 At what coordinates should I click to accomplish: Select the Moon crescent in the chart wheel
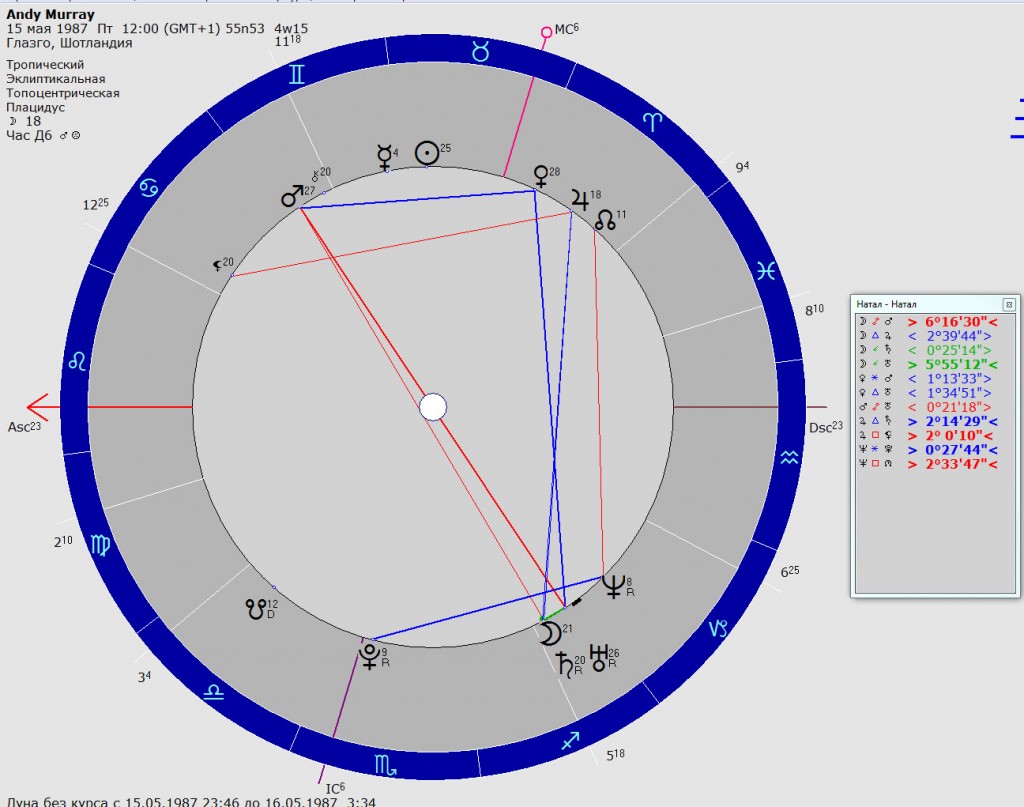tap(551, 633)
